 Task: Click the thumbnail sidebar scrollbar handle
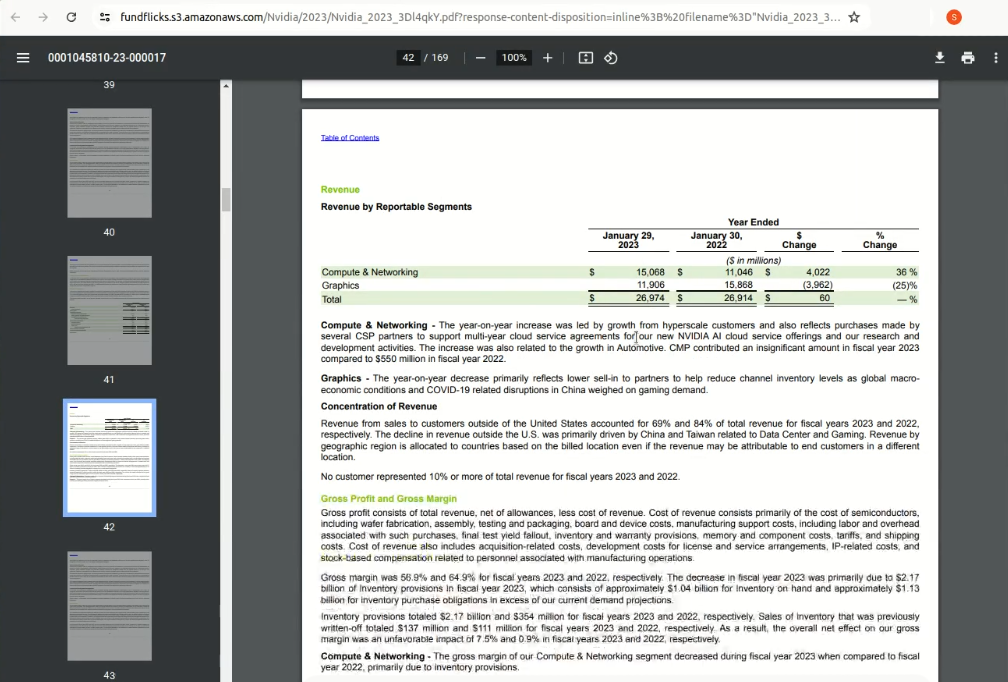click(226, 199)
